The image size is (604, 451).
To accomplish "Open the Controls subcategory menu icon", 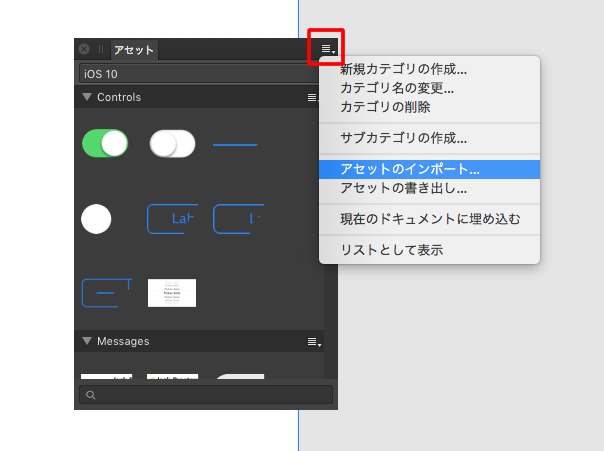I will (x=312, y=97).
